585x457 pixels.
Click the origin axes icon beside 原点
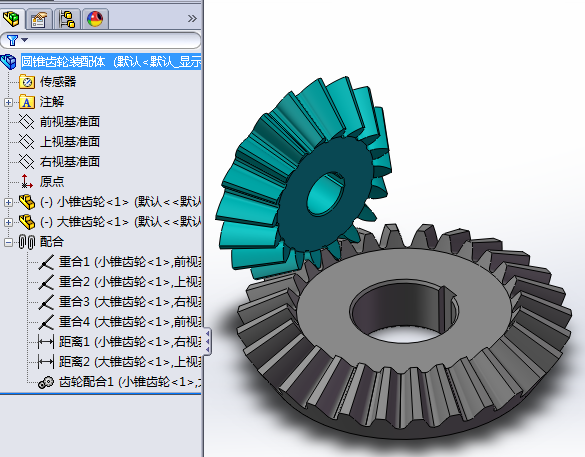pyautogui.click(x=26, y=181)
